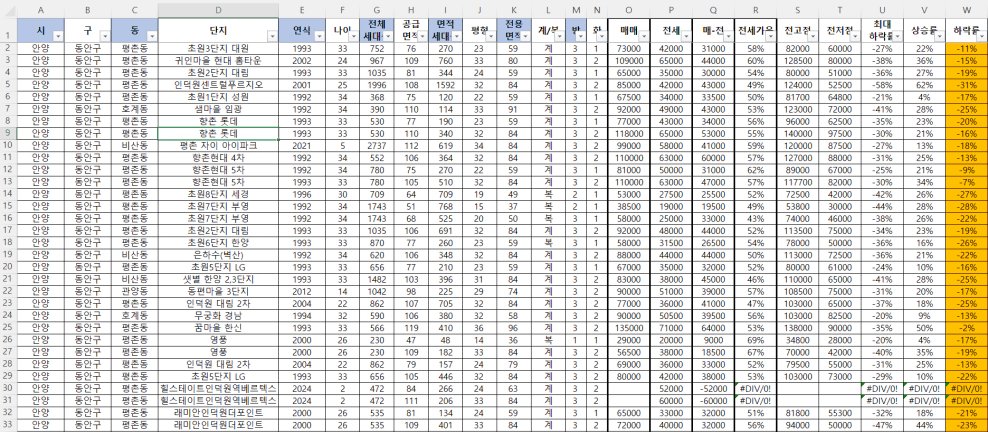The image size is (988, 432).
Task: Click the cell '초원1단지 성원'
Action: (x=218, y=97)
